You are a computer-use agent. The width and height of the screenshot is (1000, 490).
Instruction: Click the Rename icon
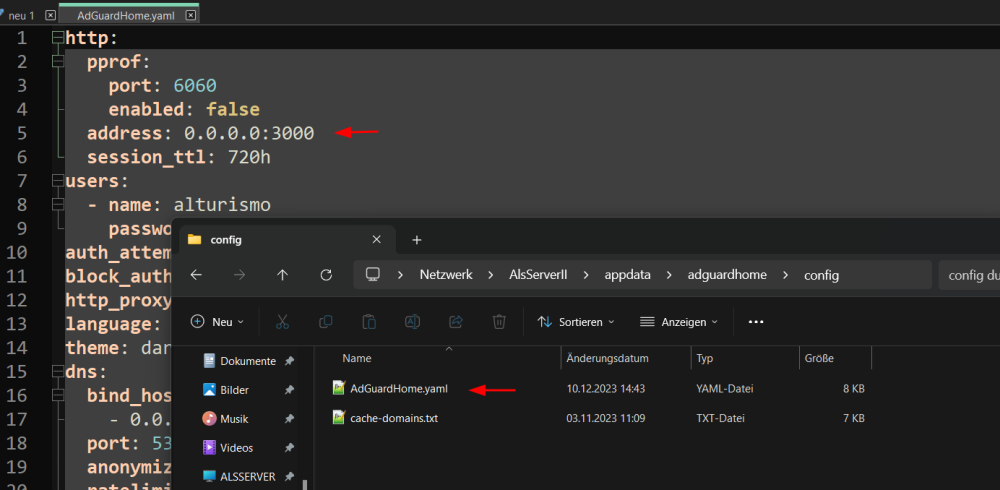[413, 322]
